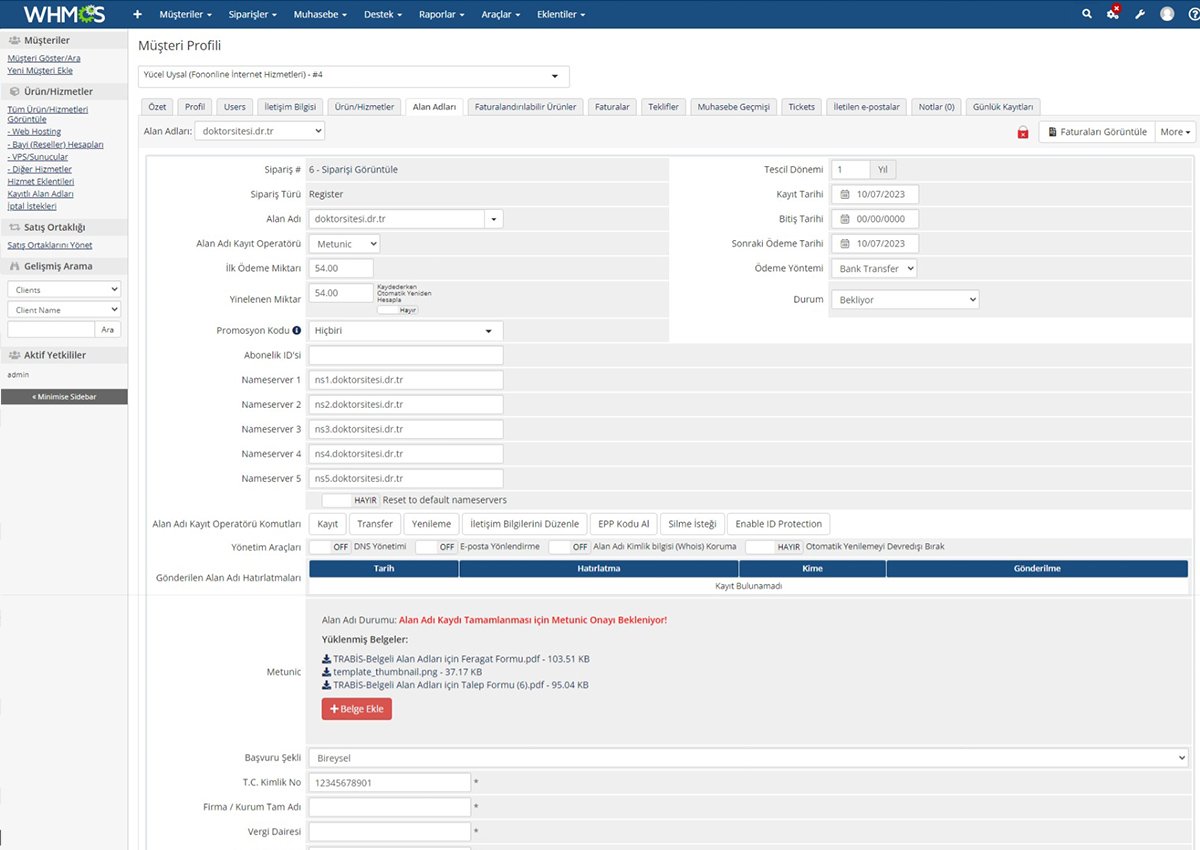Open the Muhasebe top menu

pyautogui.click(x=320, y=15)
